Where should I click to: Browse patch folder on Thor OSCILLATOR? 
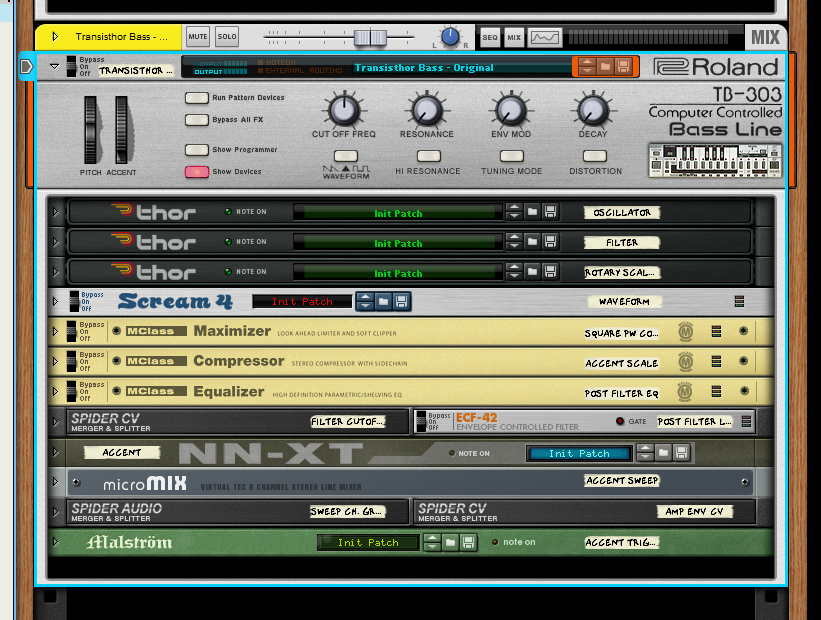click(x=532, y=212)
